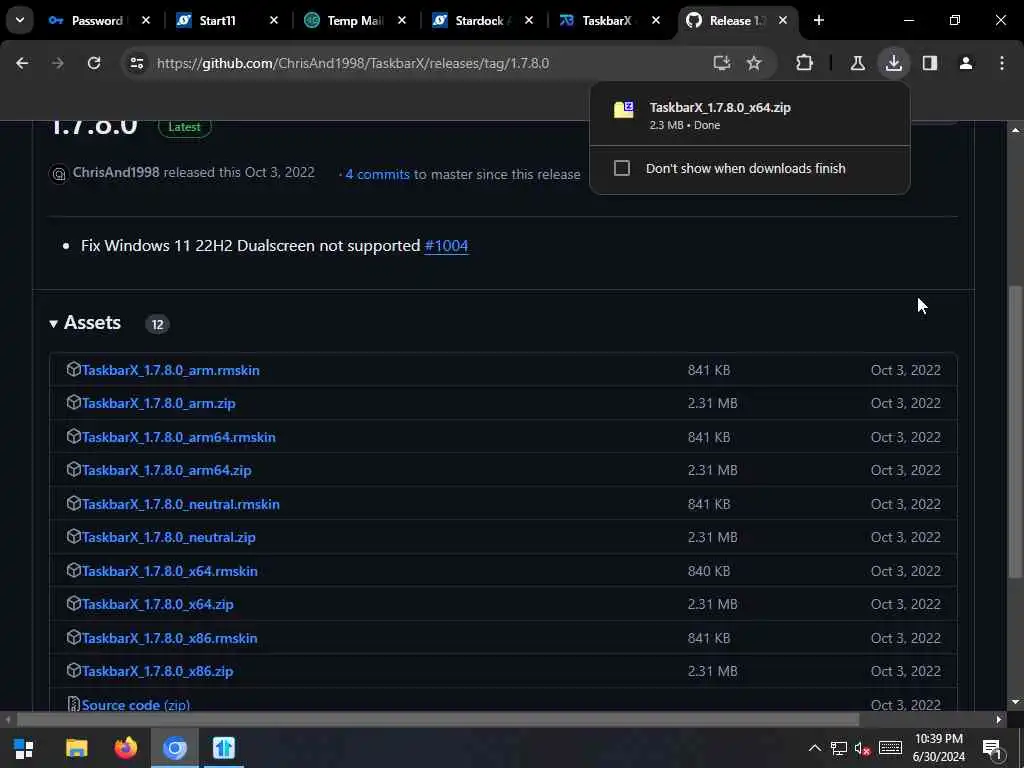Open the side panel icon

pyautogui.click(x=930, y=63)
